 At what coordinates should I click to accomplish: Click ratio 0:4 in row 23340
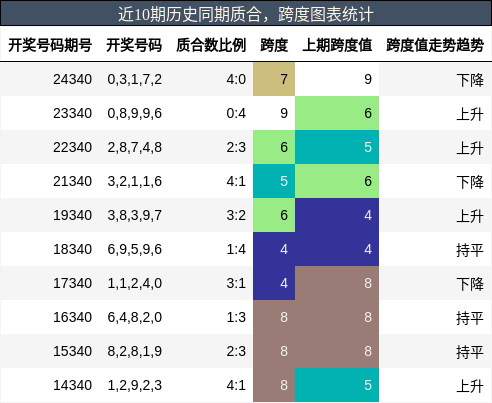pos(236,113)
